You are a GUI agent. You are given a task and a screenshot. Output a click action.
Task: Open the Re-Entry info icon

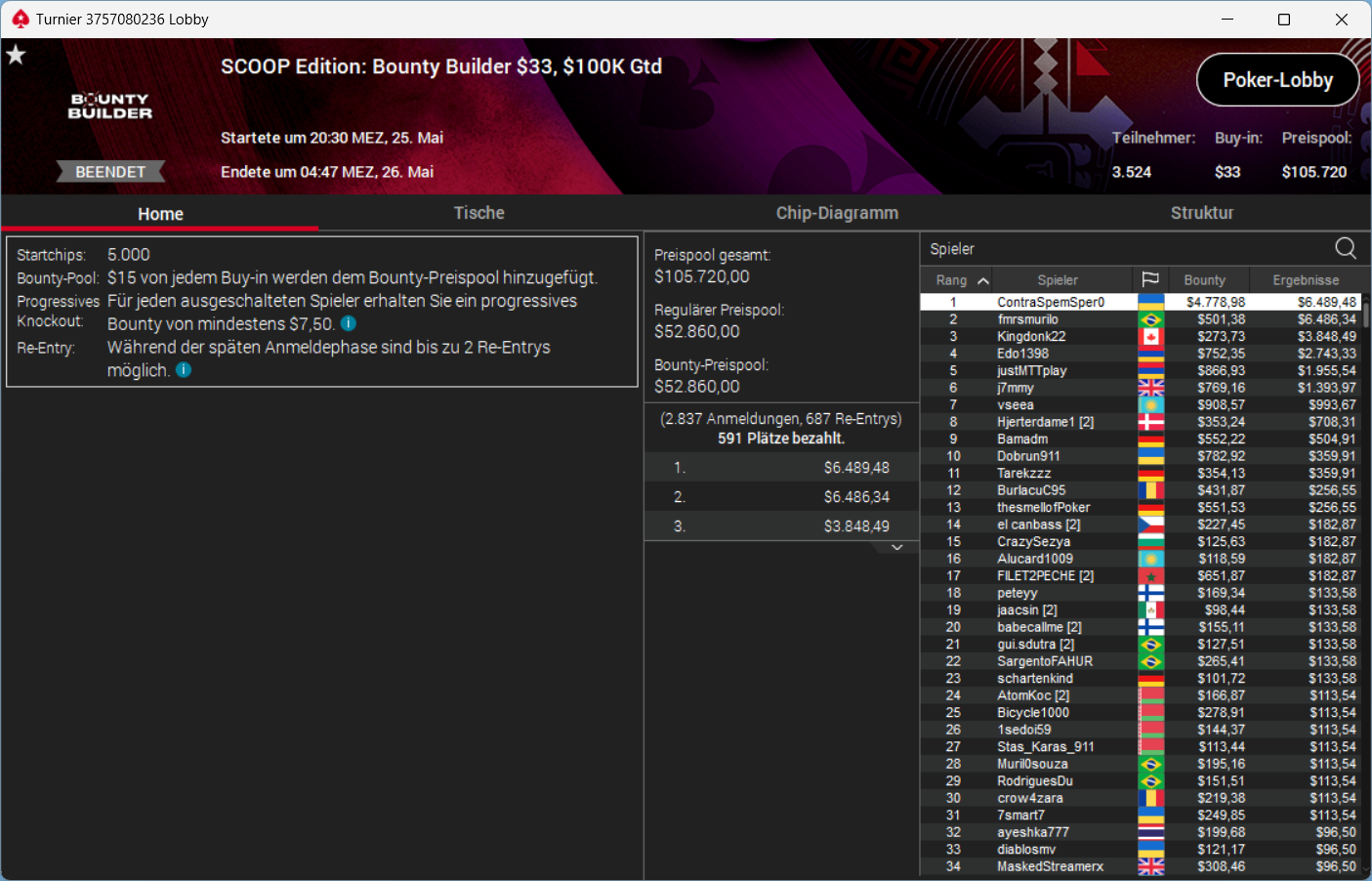(184, 370)
